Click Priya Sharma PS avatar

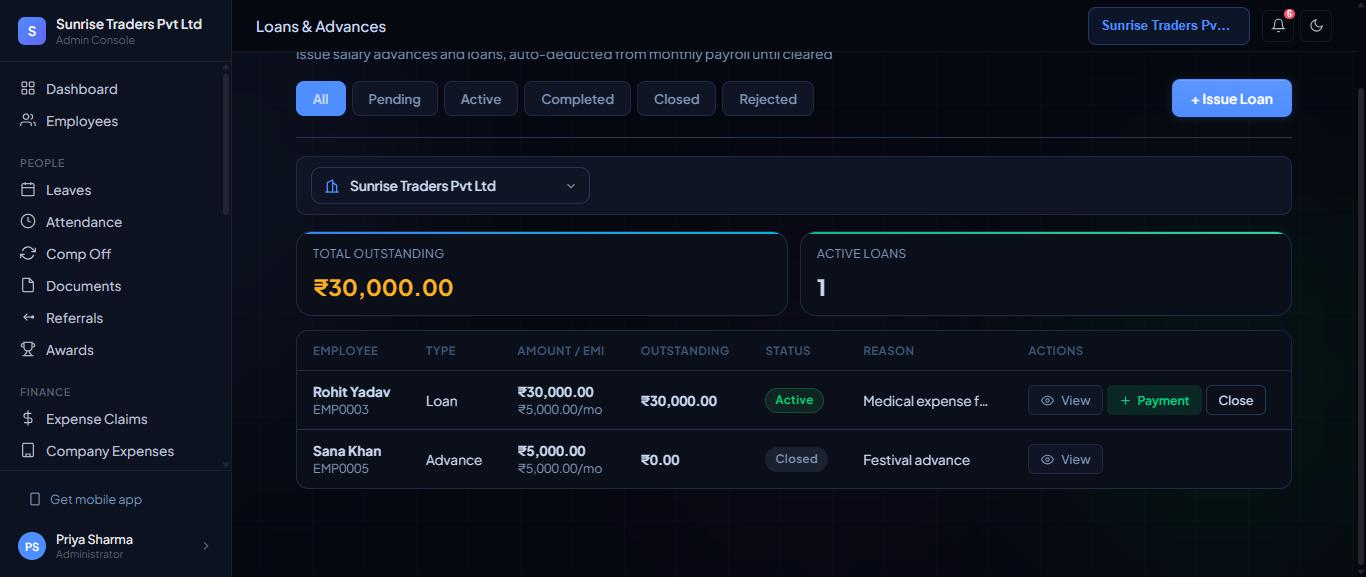tap(32, 546)
